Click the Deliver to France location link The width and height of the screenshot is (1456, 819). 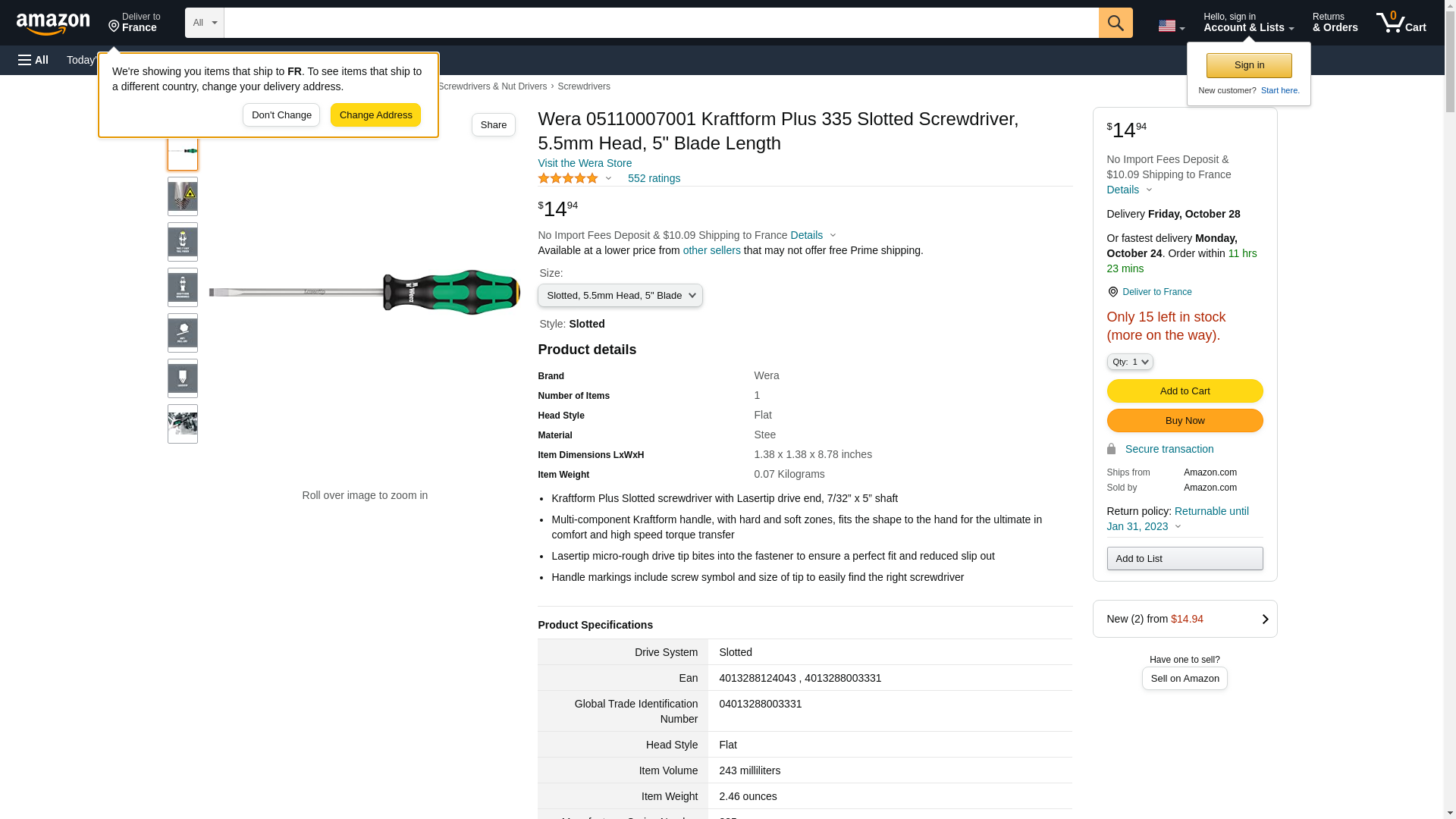(x=1156, y=292)
